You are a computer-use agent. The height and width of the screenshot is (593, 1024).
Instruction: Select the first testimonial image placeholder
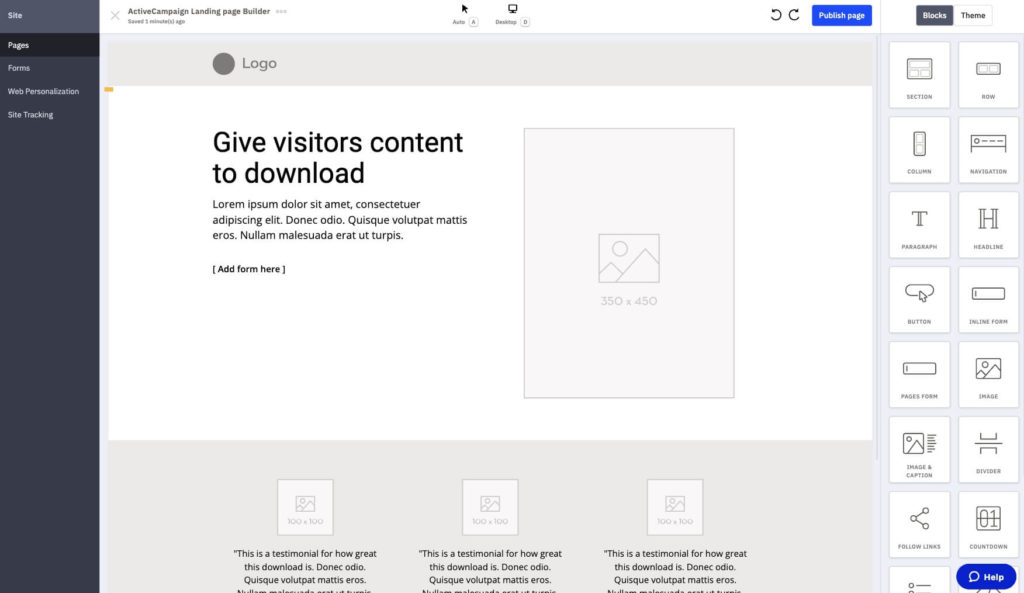click(x=305, y=507)
